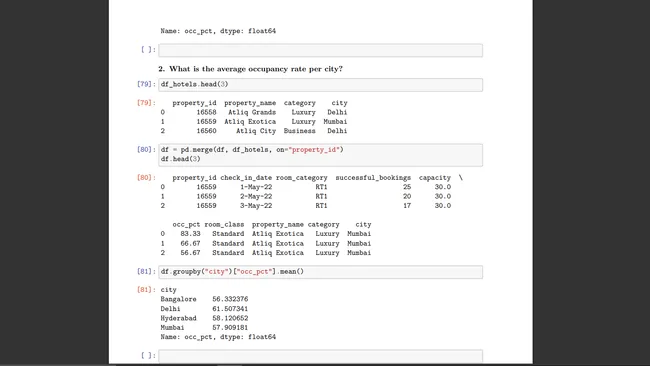This screenshot has height=366, width=650.
Task: Click the df_hotels.head(3) code cell
Action: 320,85
